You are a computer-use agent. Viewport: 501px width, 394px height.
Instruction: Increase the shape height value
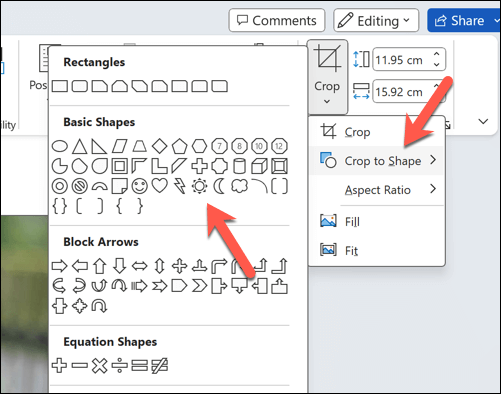point(436,54)
